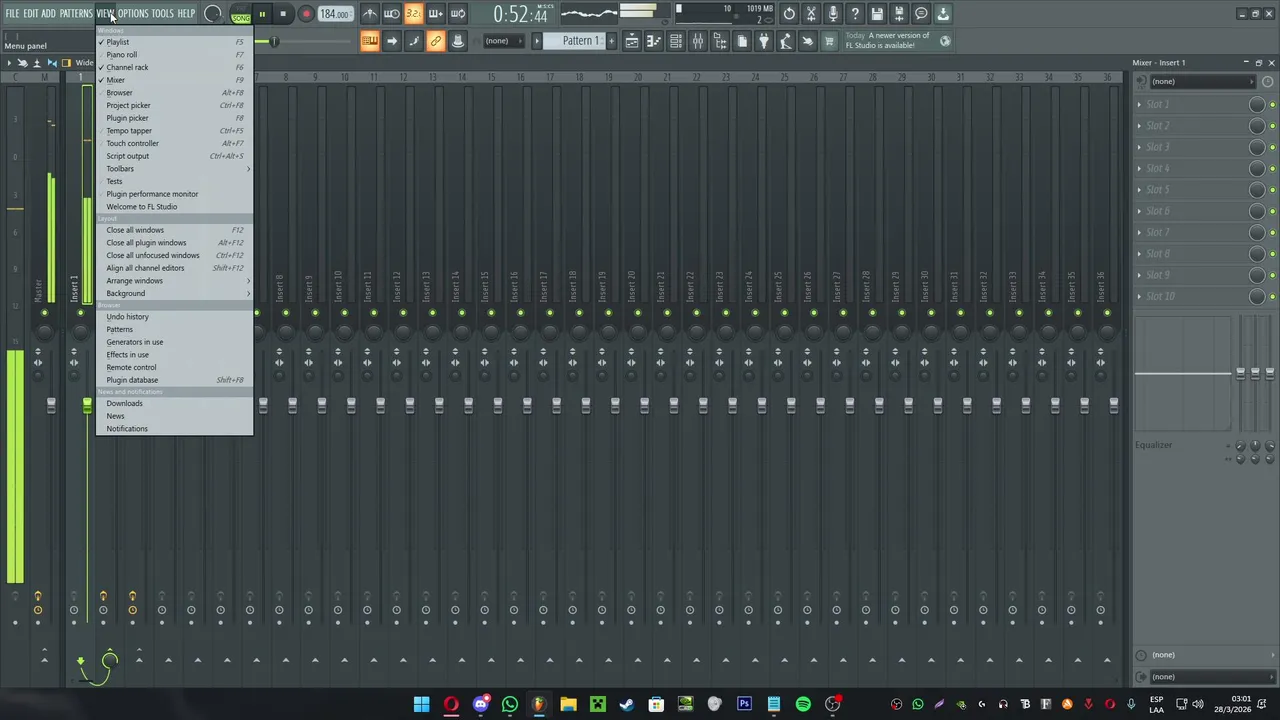The width and height of the screenshot is (1280, 720).
Task: Click the save project floppy icon
Action: coord(877,14)
